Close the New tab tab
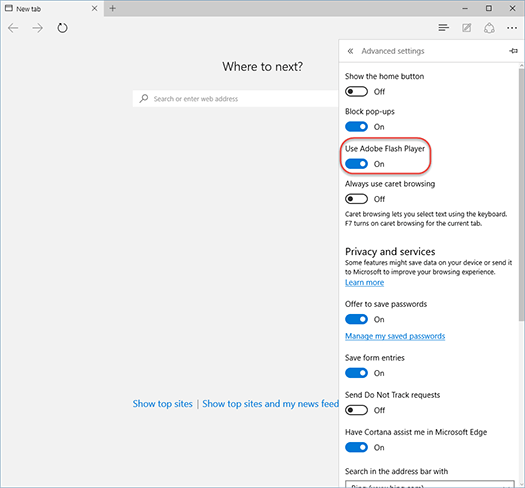The height and width of the screenshot is (488, 525). 94,8
